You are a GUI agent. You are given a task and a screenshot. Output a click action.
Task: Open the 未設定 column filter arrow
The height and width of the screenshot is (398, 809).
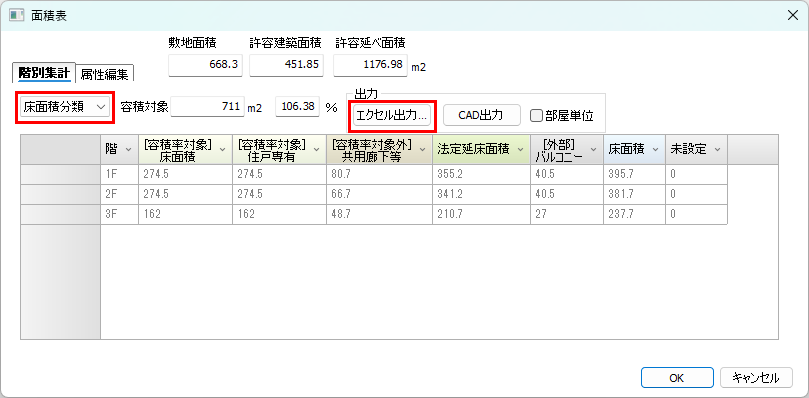(718, 150)
